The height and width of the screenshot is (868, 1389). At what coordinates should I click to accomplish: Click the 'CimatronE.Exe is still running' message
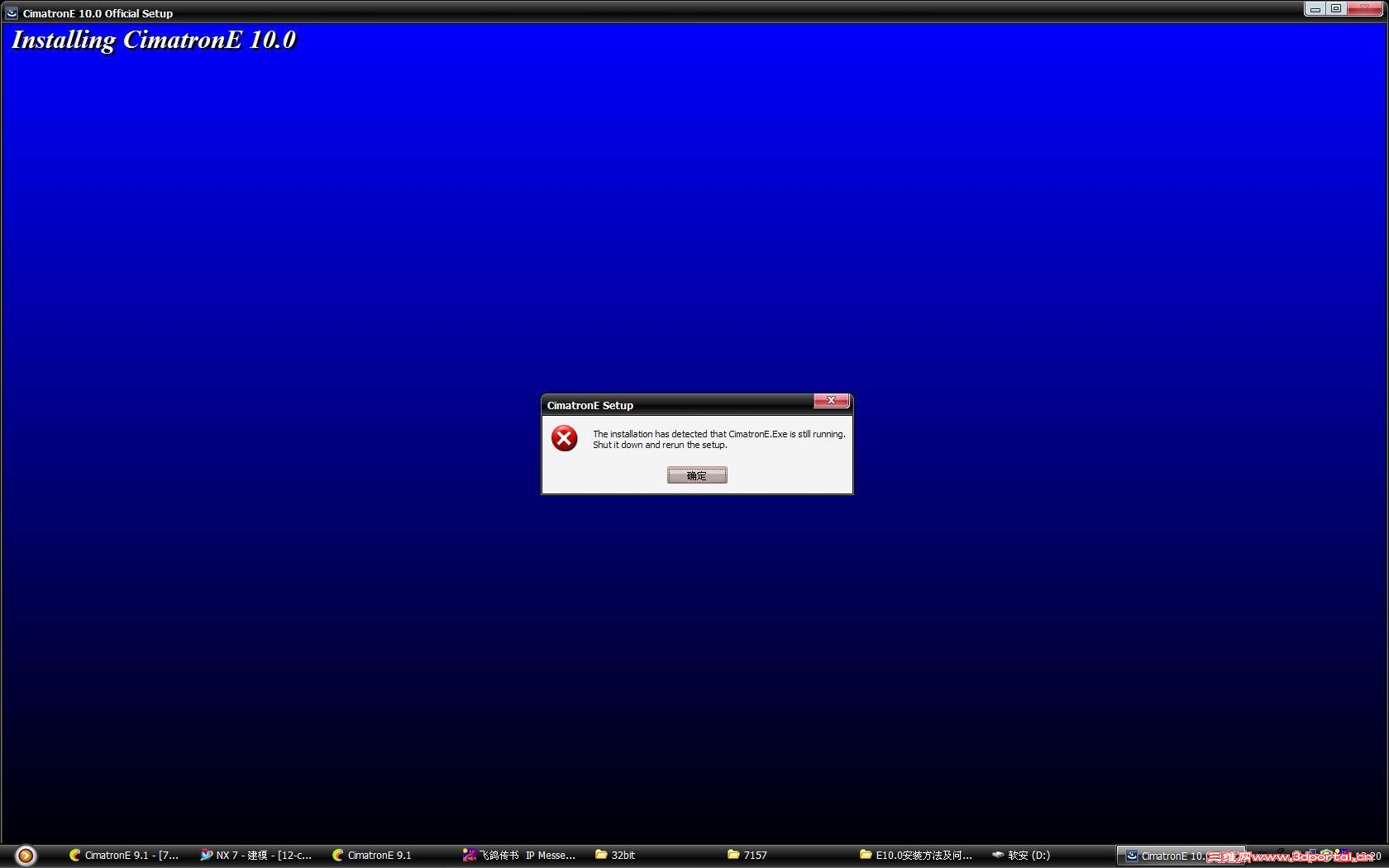718,439
